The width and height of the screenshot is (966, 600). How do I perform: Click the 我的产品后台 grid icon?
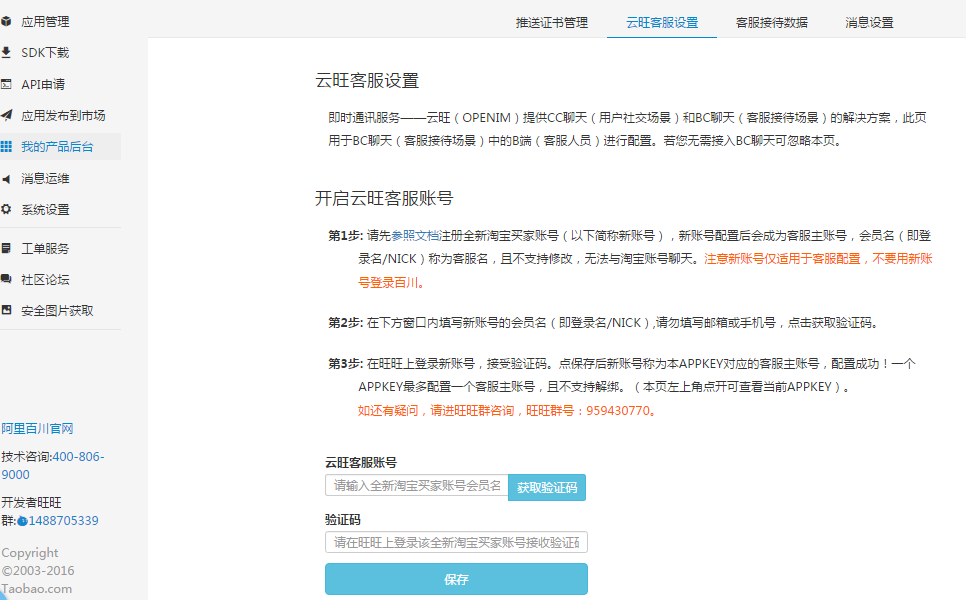click(6, 147)
